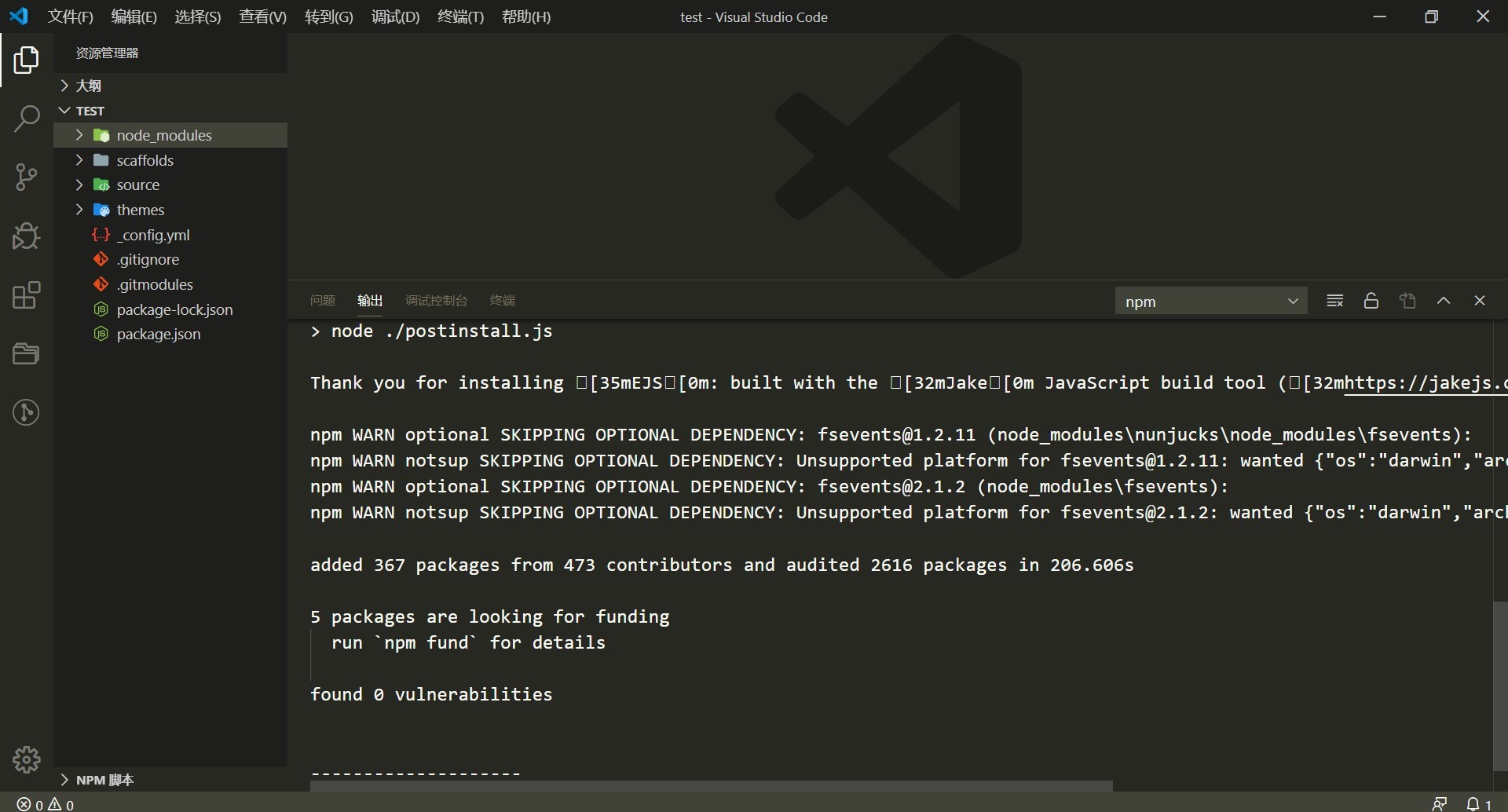Viewport: 1508px width, 812px height.
Task: Switch to the 输出 panel tab
Action: coord(370,301)
